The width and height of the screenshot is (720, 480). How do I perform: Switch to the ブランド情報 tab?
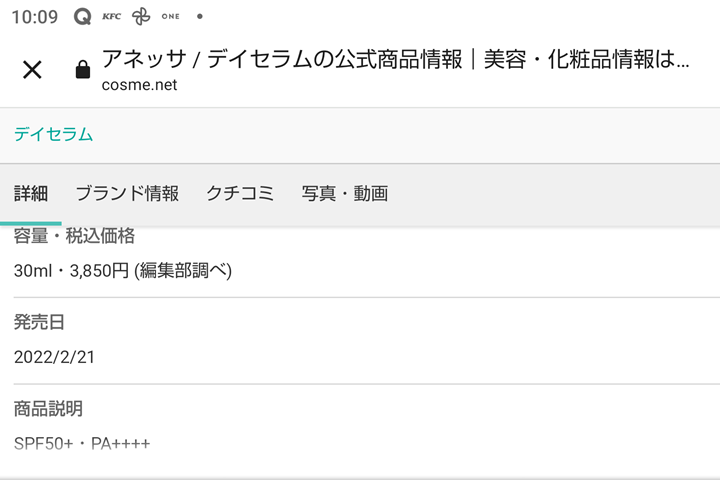tap(127, 194)
